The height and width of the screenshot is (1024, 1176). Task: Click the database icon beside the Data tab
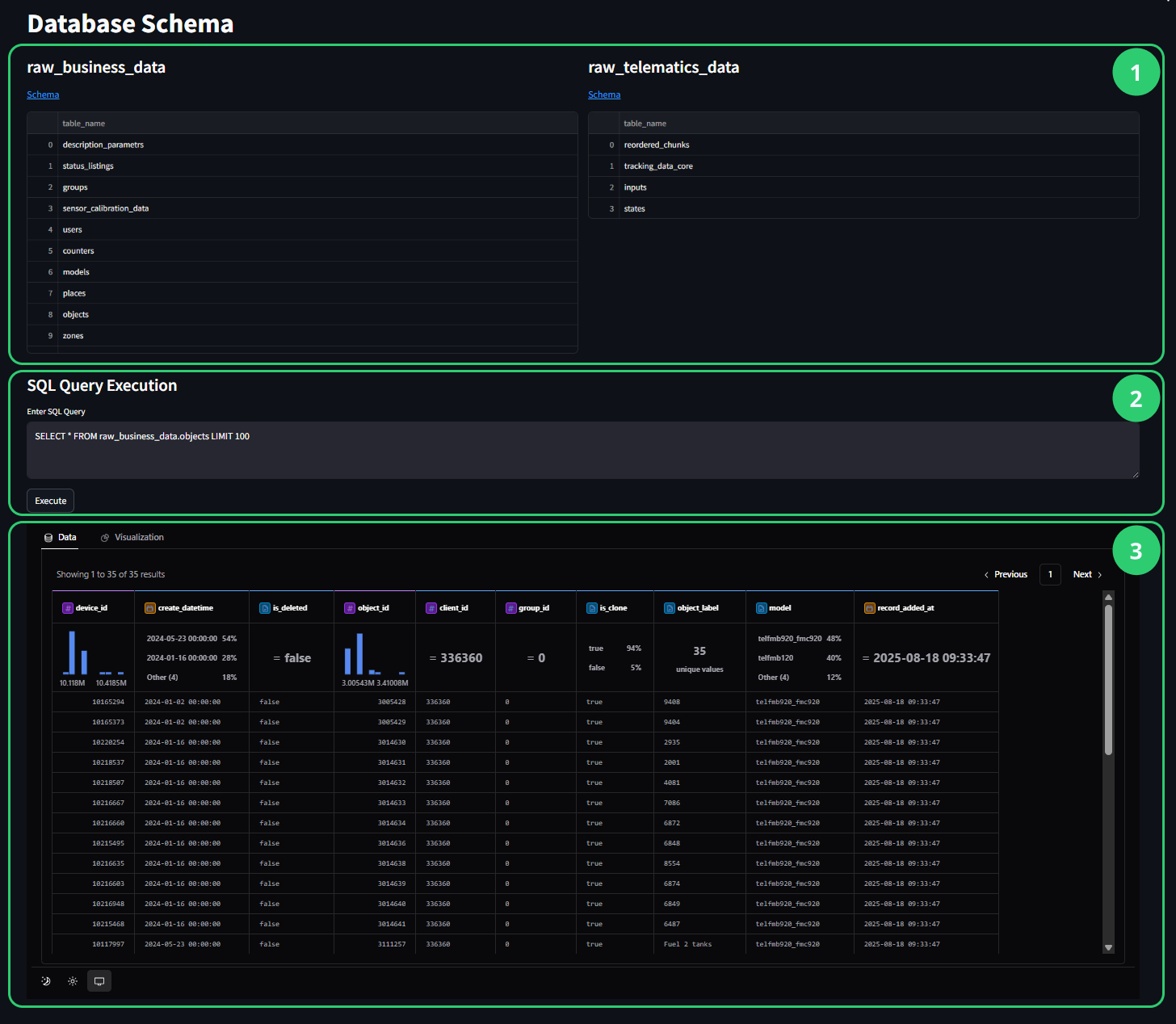pyautogui.click(x=48, y=536)
